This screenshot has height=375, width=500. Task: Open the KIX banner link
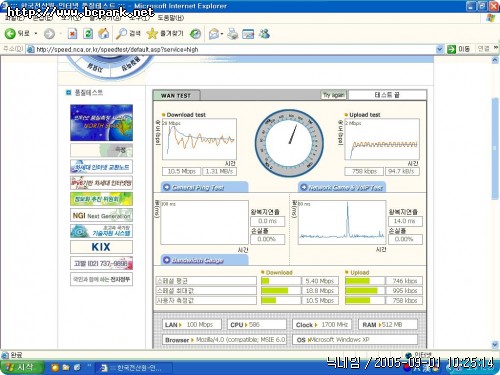click(x=101, y=247)
